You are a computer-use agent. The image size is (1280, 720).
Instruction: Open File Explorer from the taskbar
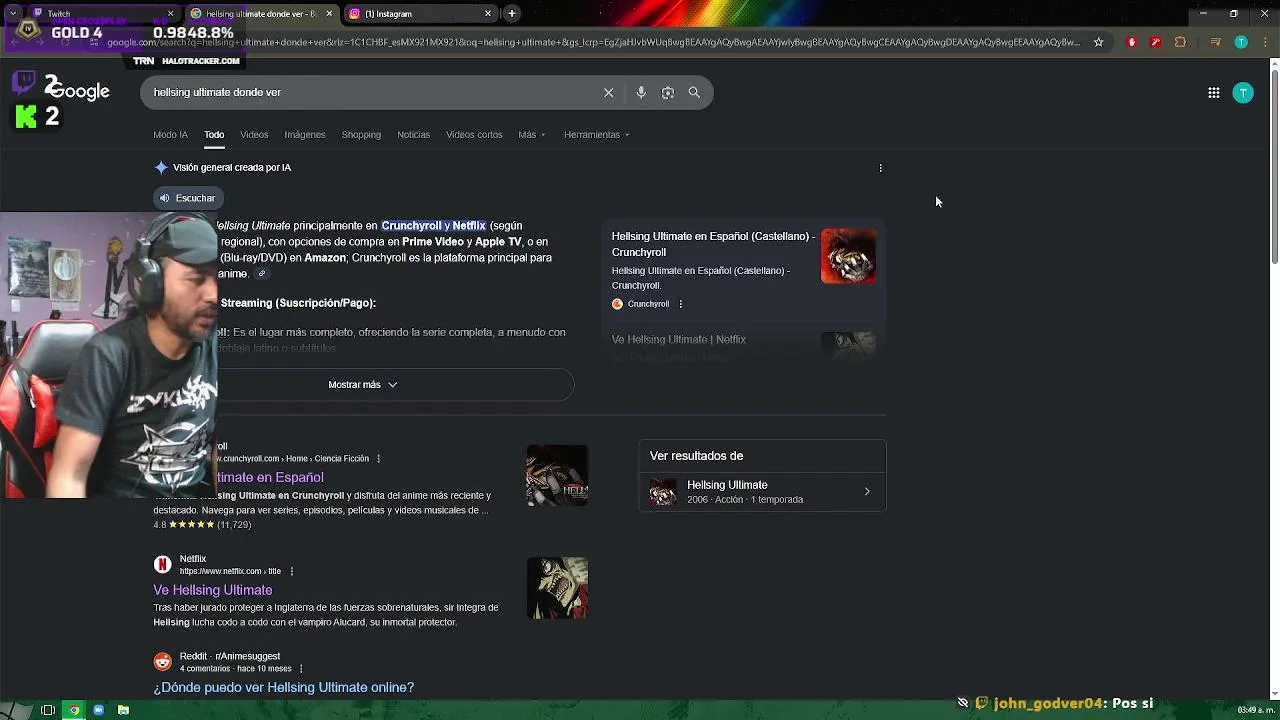123,710
